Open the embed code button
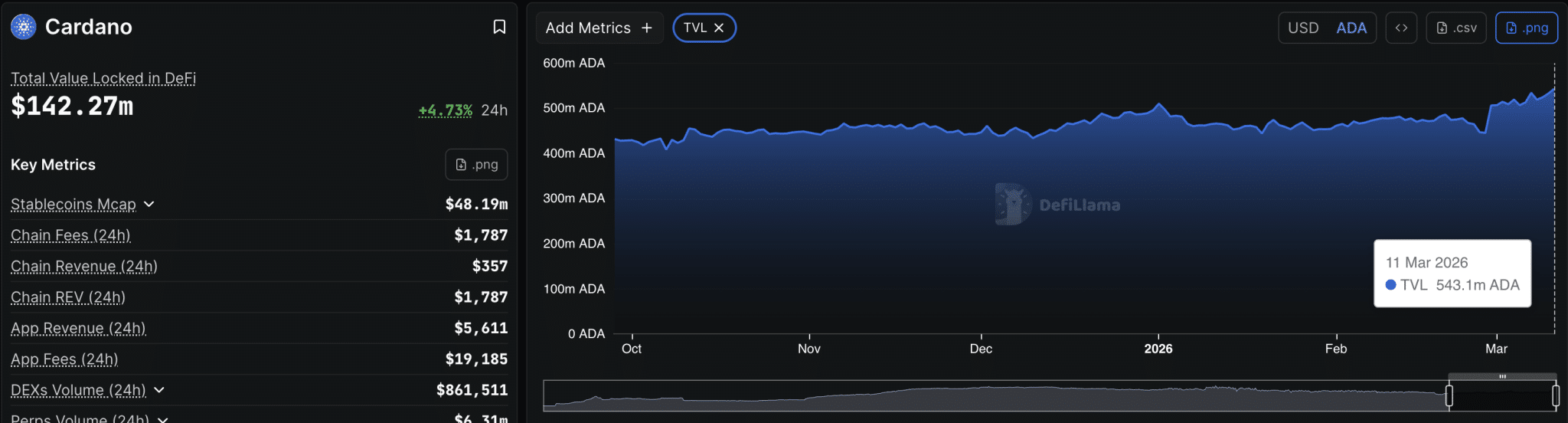This screenshot has width=1568, height=423. pos(1401,28)
